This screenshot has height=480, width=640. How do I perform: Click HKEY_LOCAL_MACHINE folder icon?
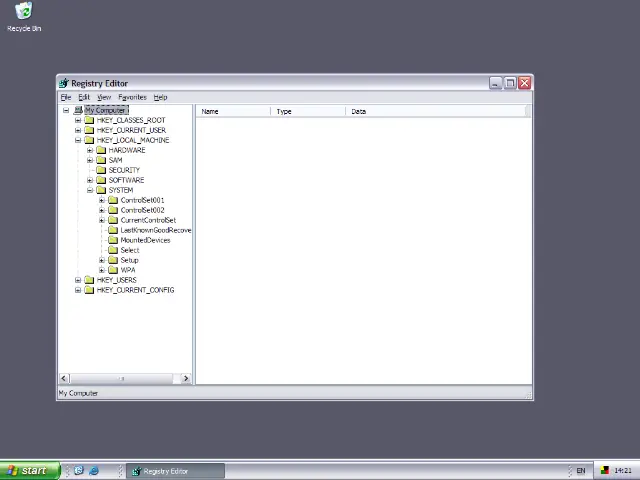click(89, 140)
